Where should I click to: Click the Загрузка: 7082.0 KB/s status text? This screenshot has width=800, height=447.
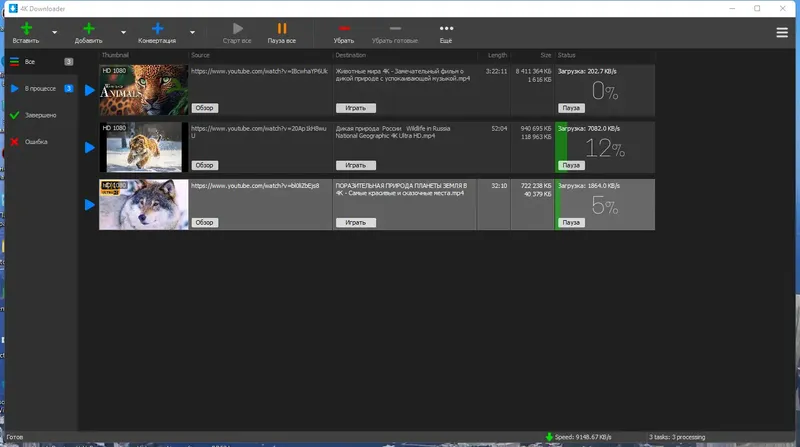tap(589, 129)
